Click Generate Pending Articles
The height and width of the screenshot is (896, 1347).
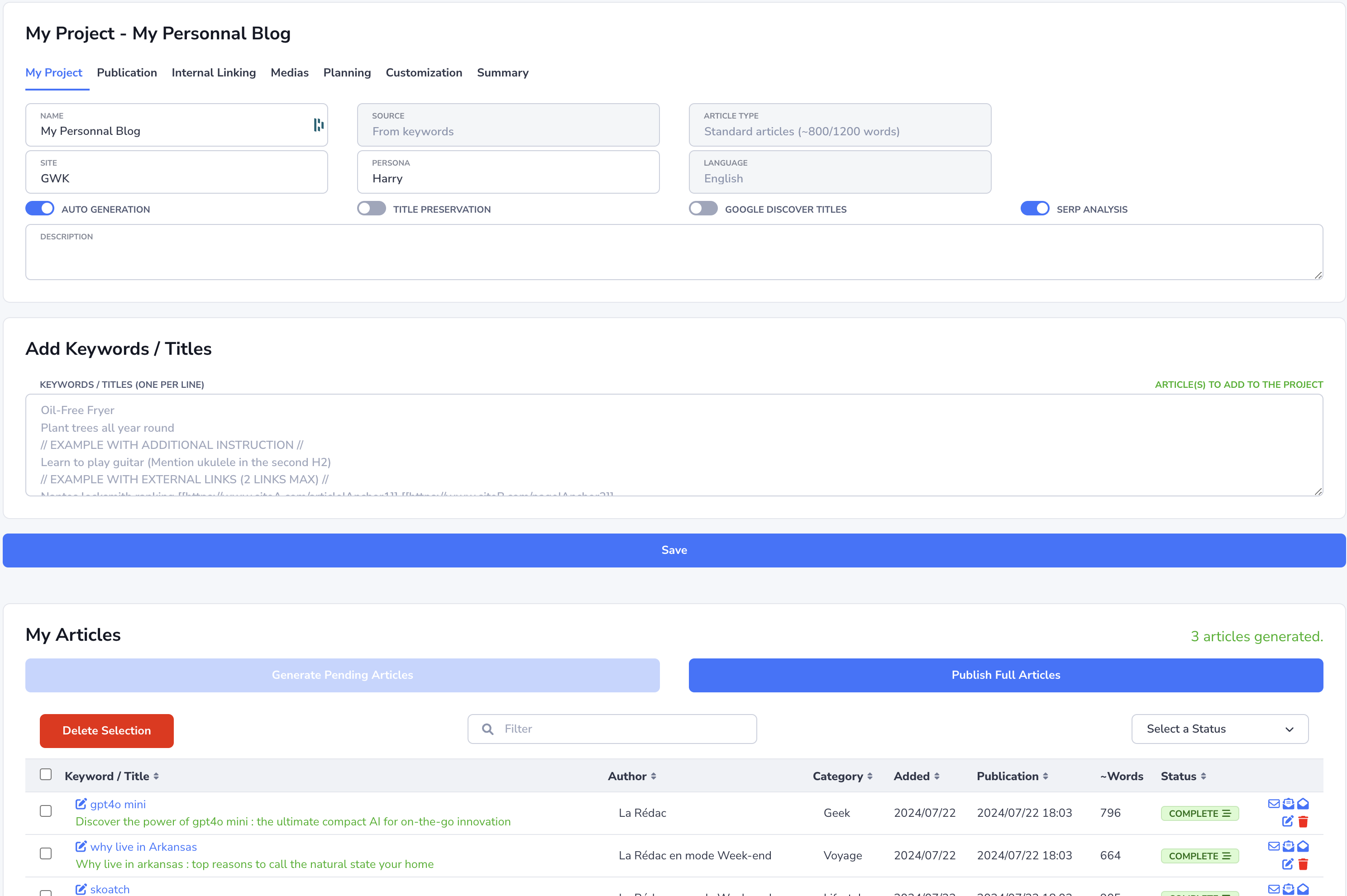point(342,675)
